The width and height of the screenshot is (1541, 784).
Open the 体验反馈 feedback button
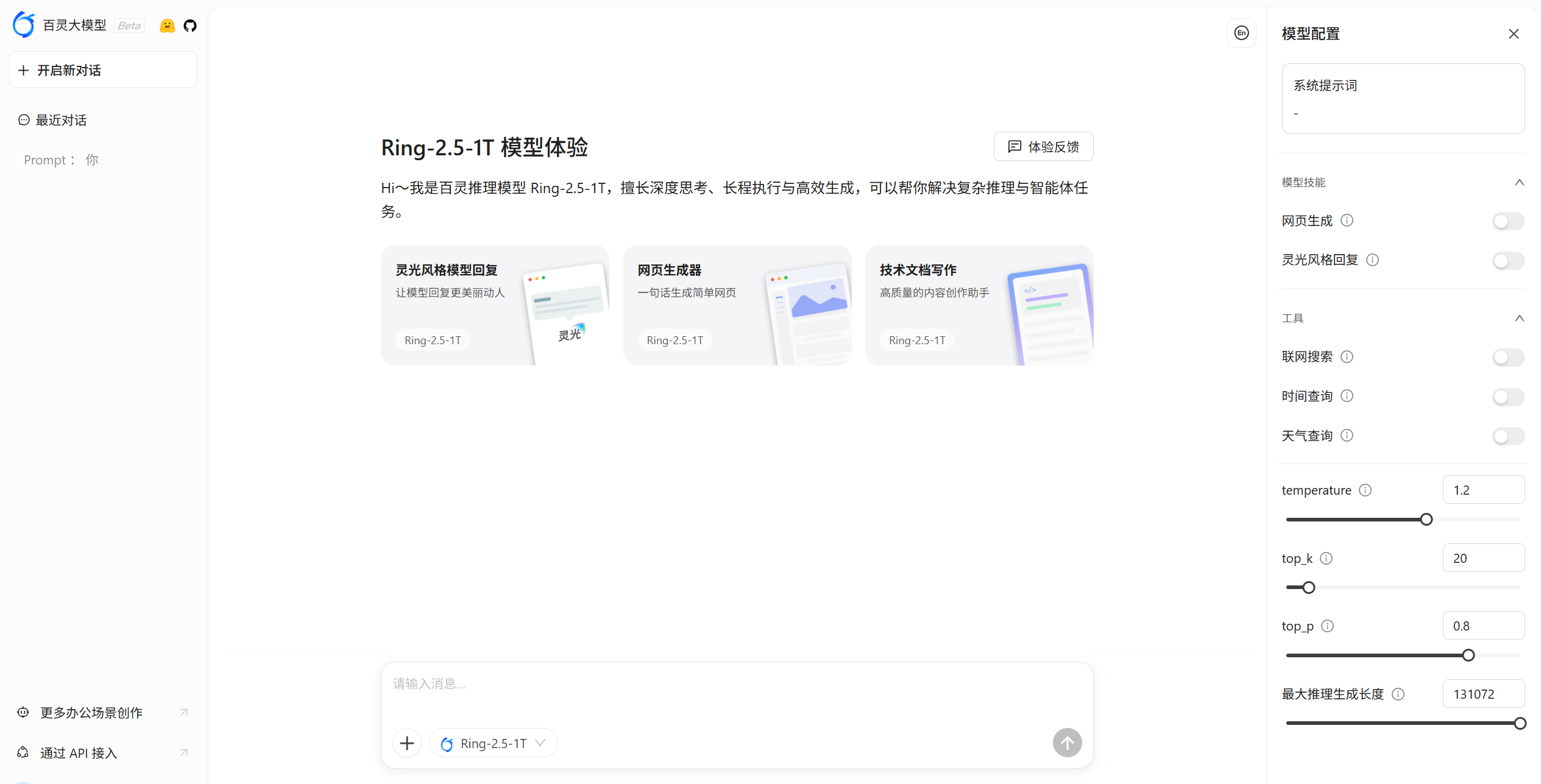coord(1043,147)
